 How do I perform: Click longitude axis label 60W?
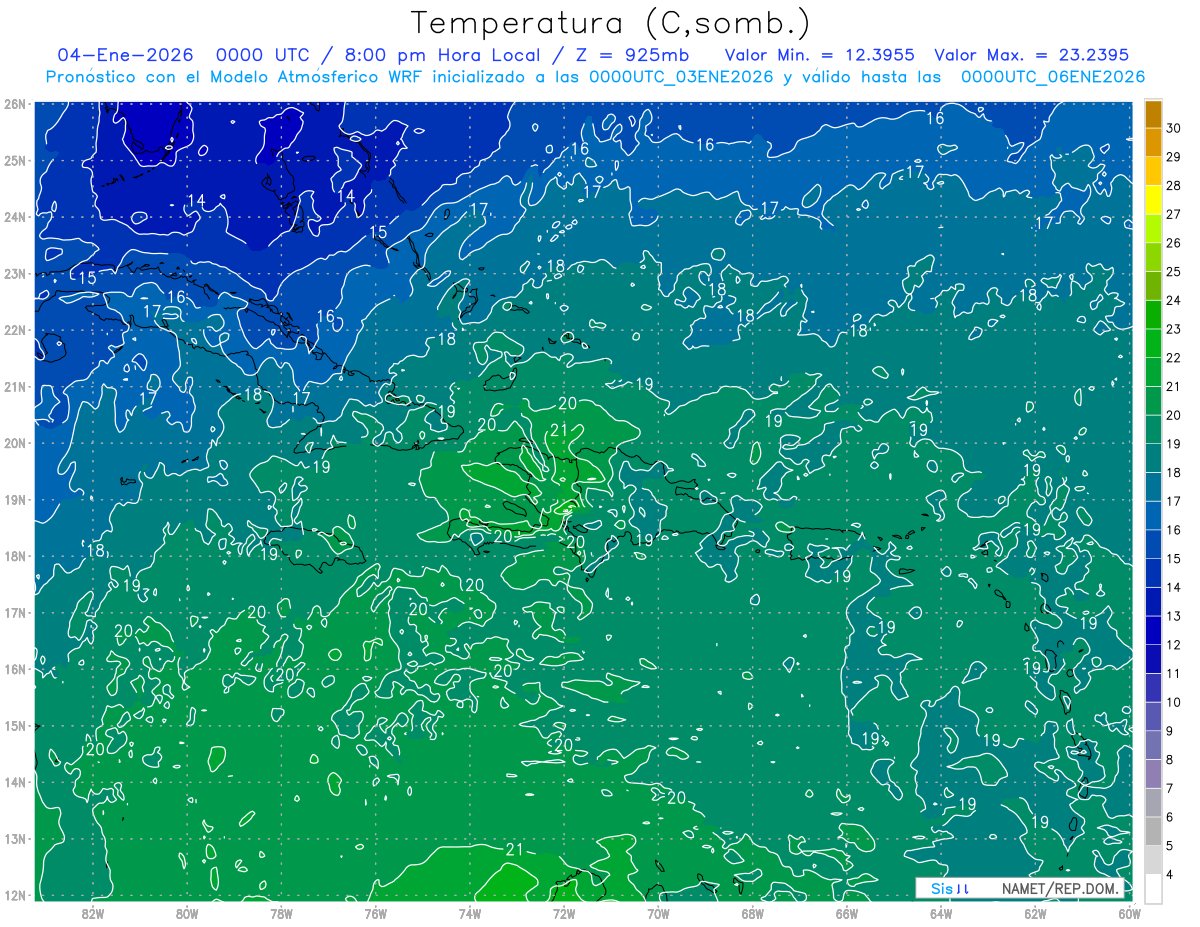[x=1129, y=912]
